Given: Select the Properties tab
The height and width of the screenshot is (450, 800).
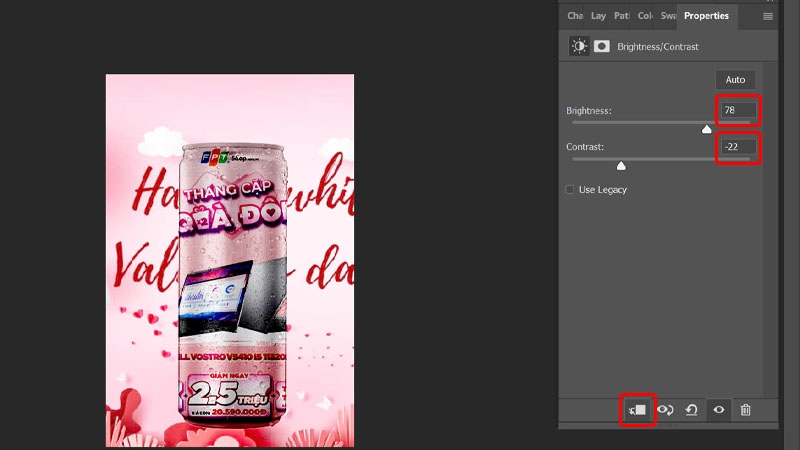Looking at the screenshot, I should [x=707, y=16].
